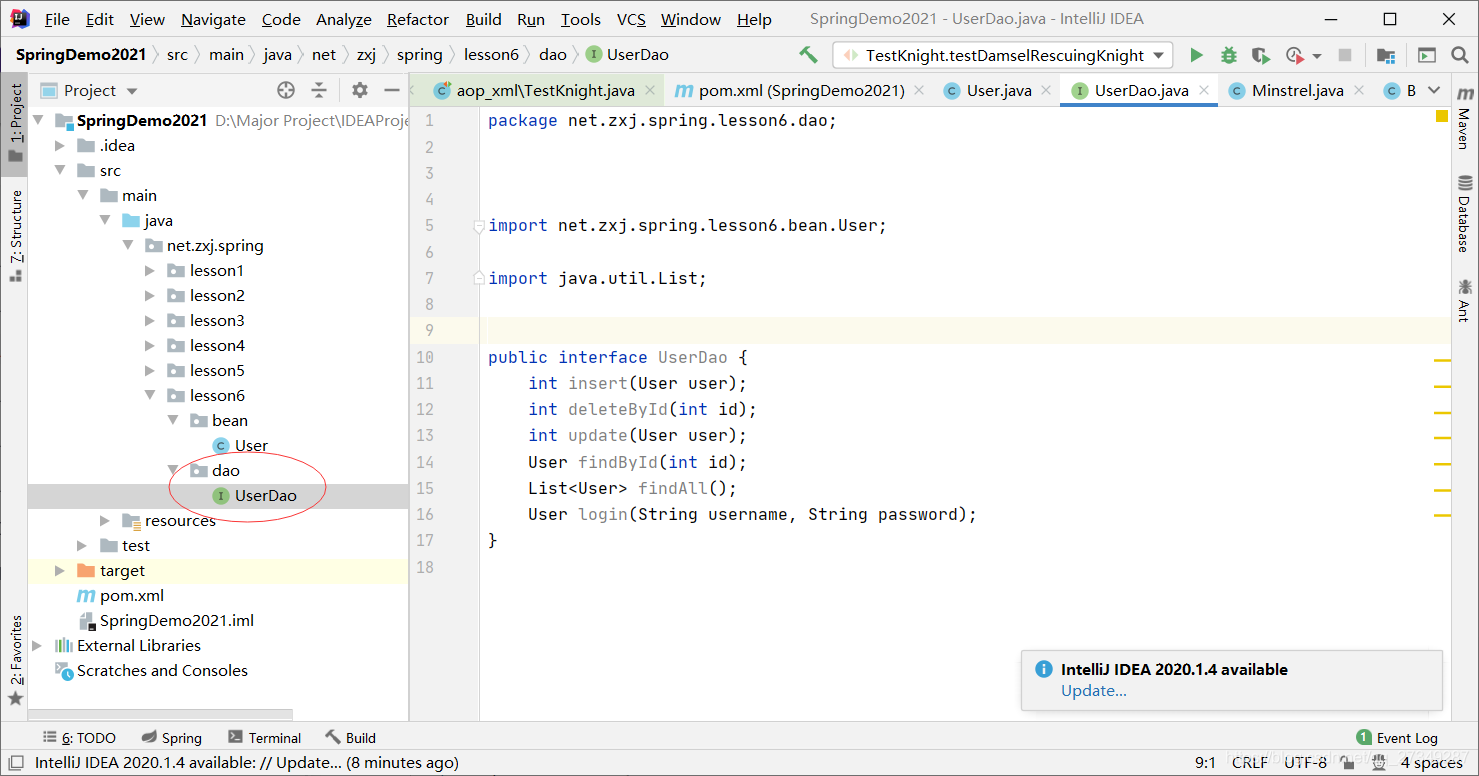Run with Coverage icon
1479x776 pixels.
click(x=1261, y=55)
